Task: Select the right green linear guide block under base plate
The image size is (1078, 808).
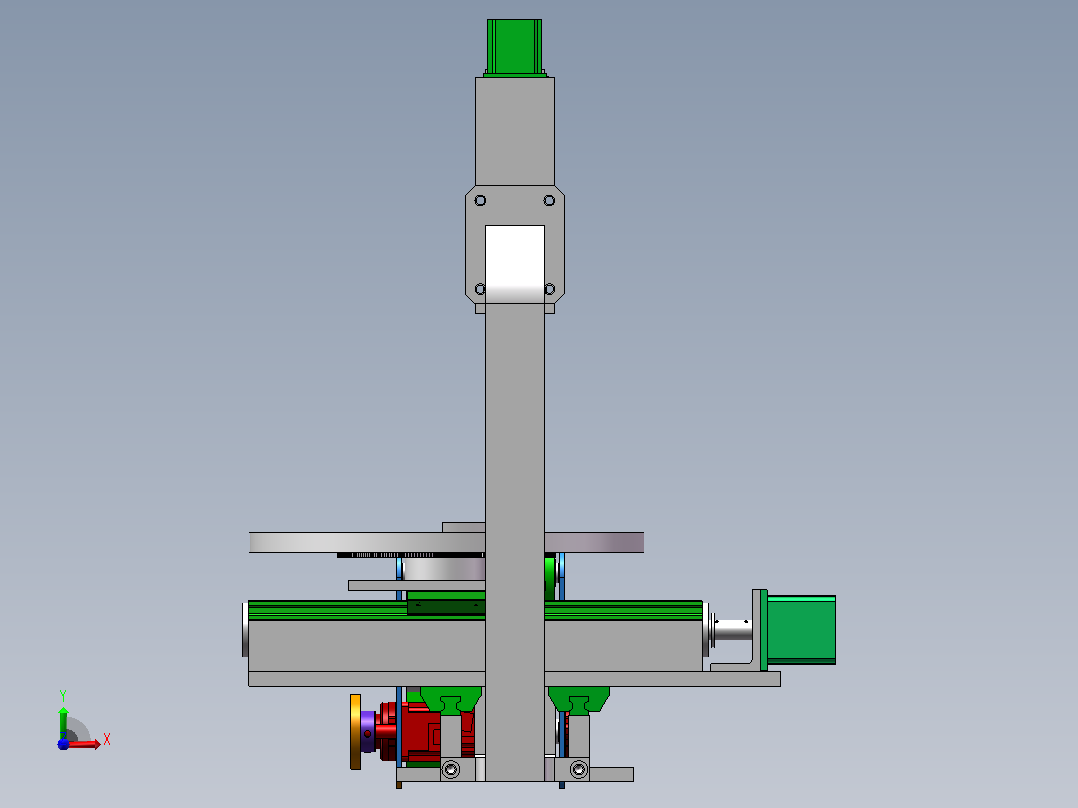Action: tap(579, 699)
